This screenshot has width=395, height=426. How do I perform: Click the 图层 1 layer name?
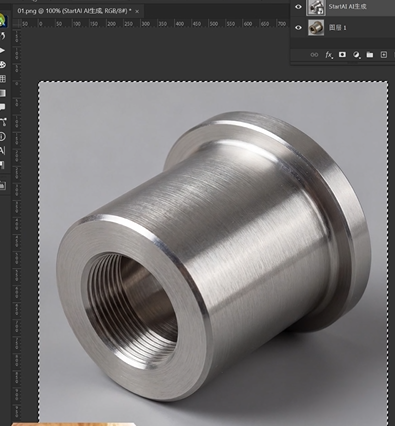click(338, 28)
